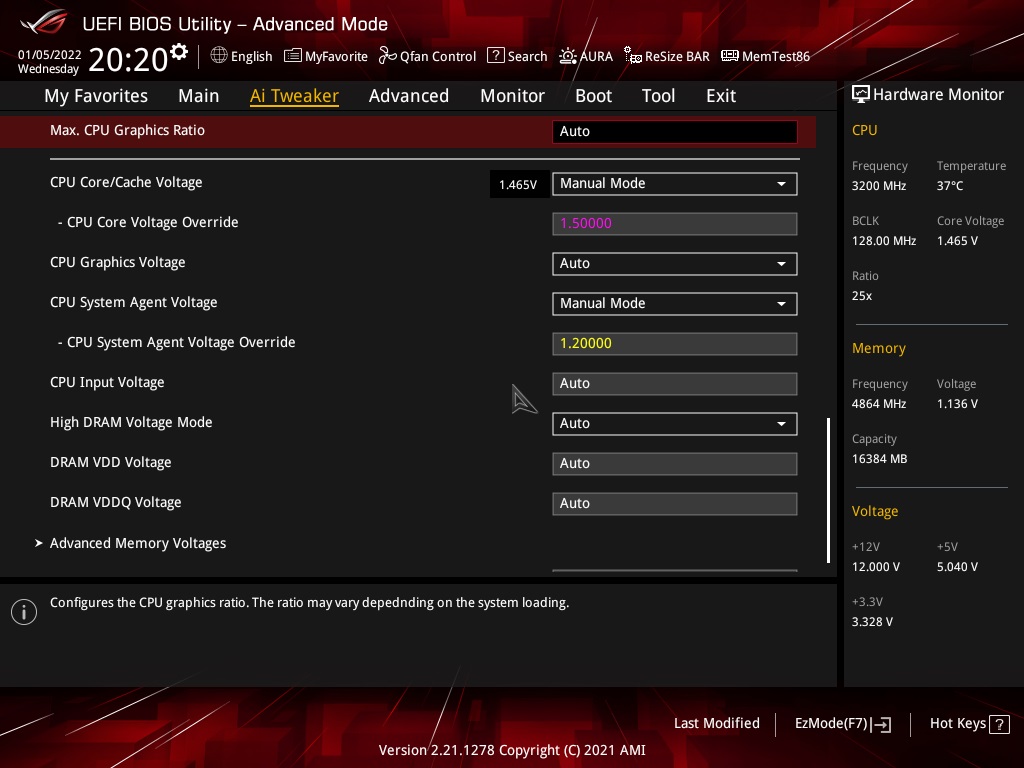Expand the Advanced Memory Voltages section
The height and width of the screenshot is (768, 1024).
(x=138, y=543)
